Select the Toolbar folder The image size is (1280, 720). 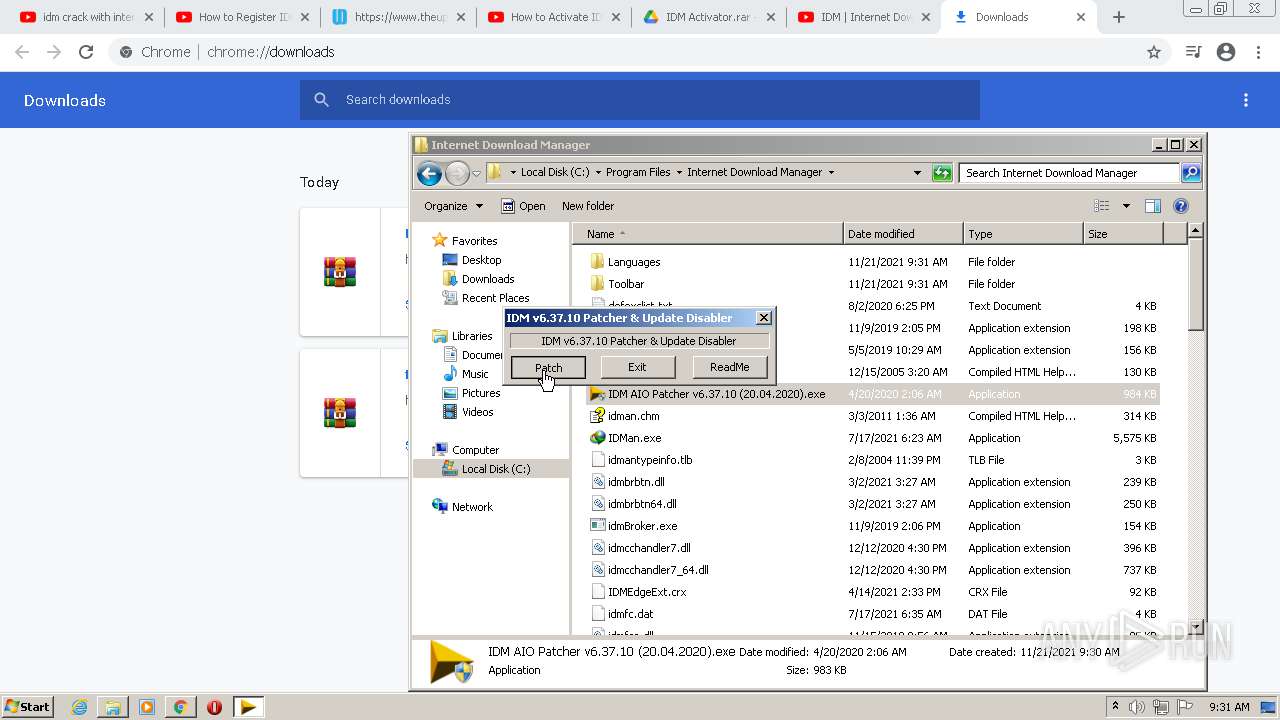point(626,284)
